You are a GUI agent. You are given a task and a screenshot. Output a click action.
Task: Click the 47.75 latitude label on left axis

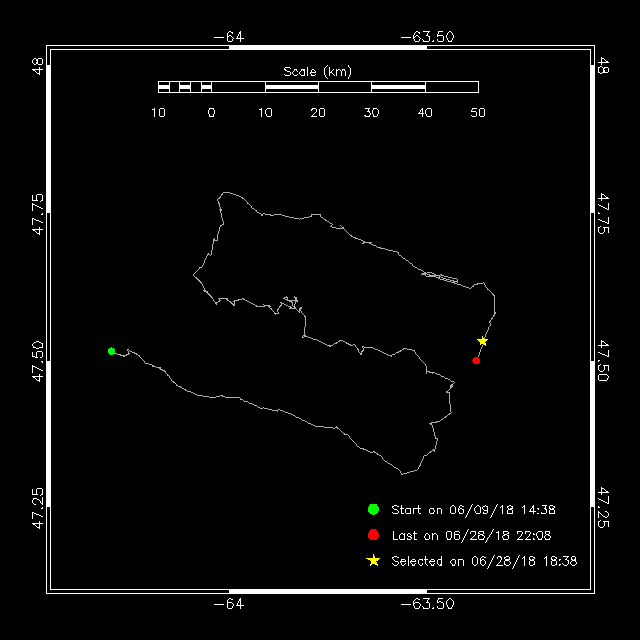(x=38, y=214)
